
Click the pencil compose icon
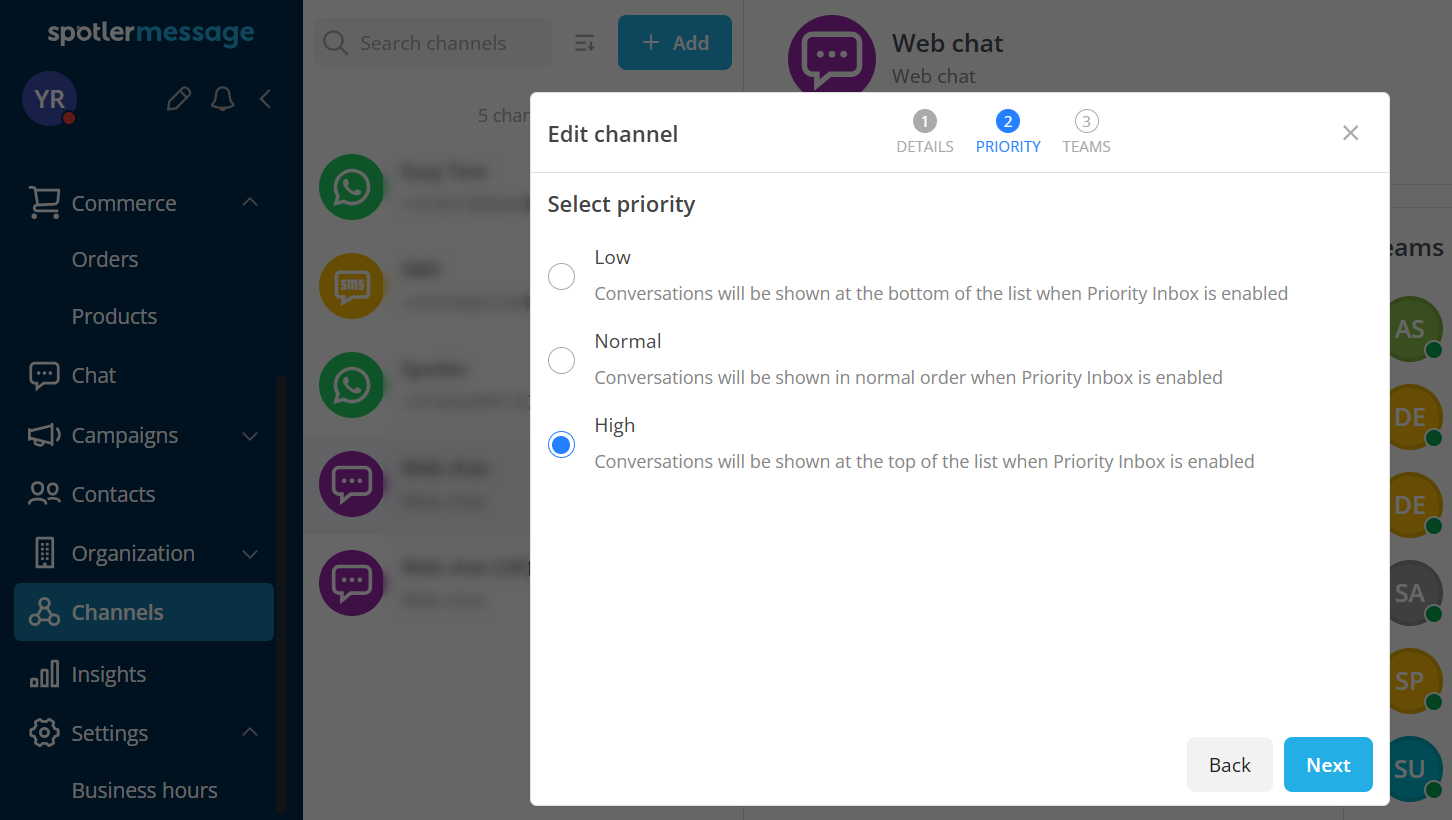coord(179,99)
